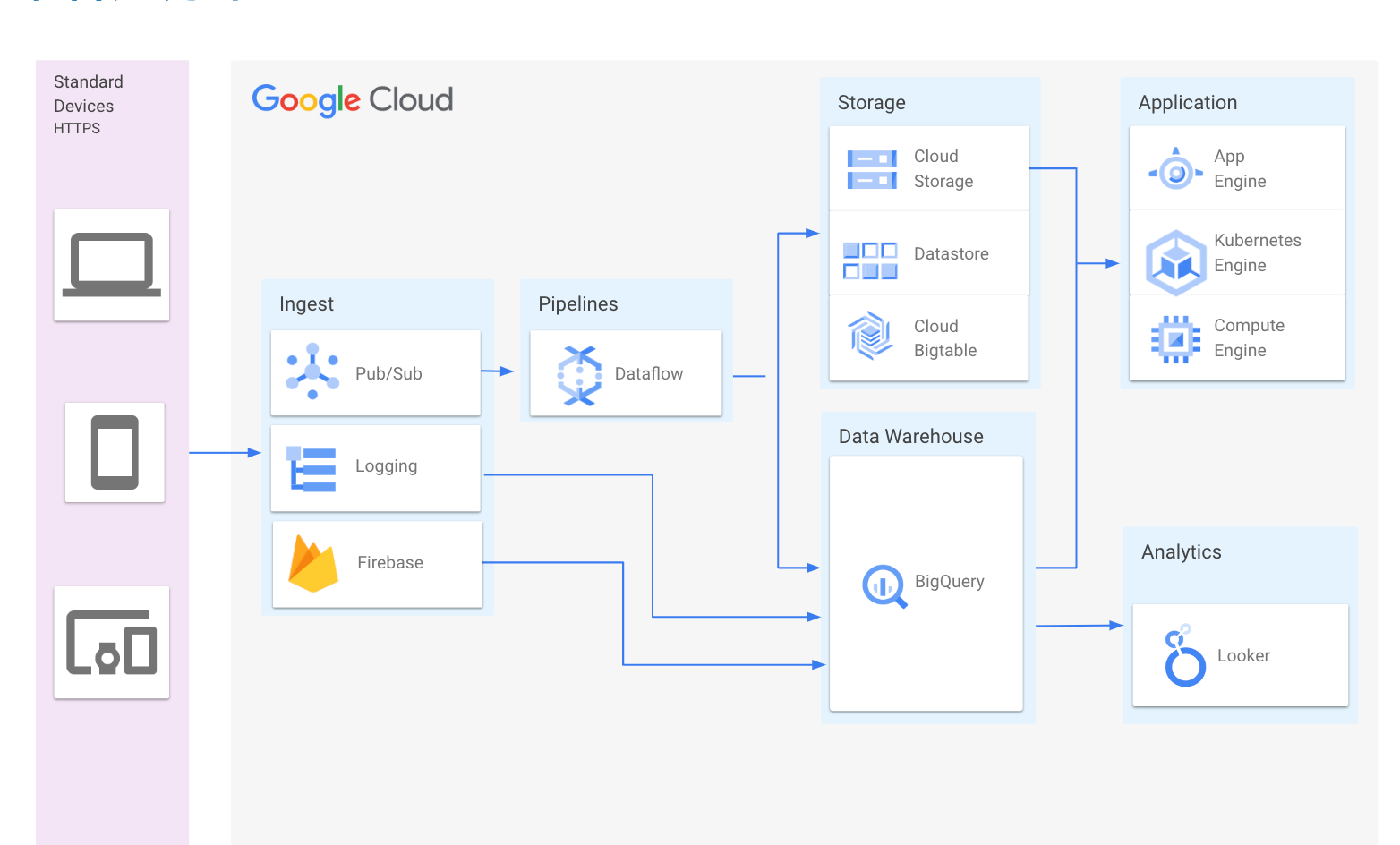The height and width of the screenshot is (845, 1400).
Task: Select the Looker label text
Action: 1243,655
